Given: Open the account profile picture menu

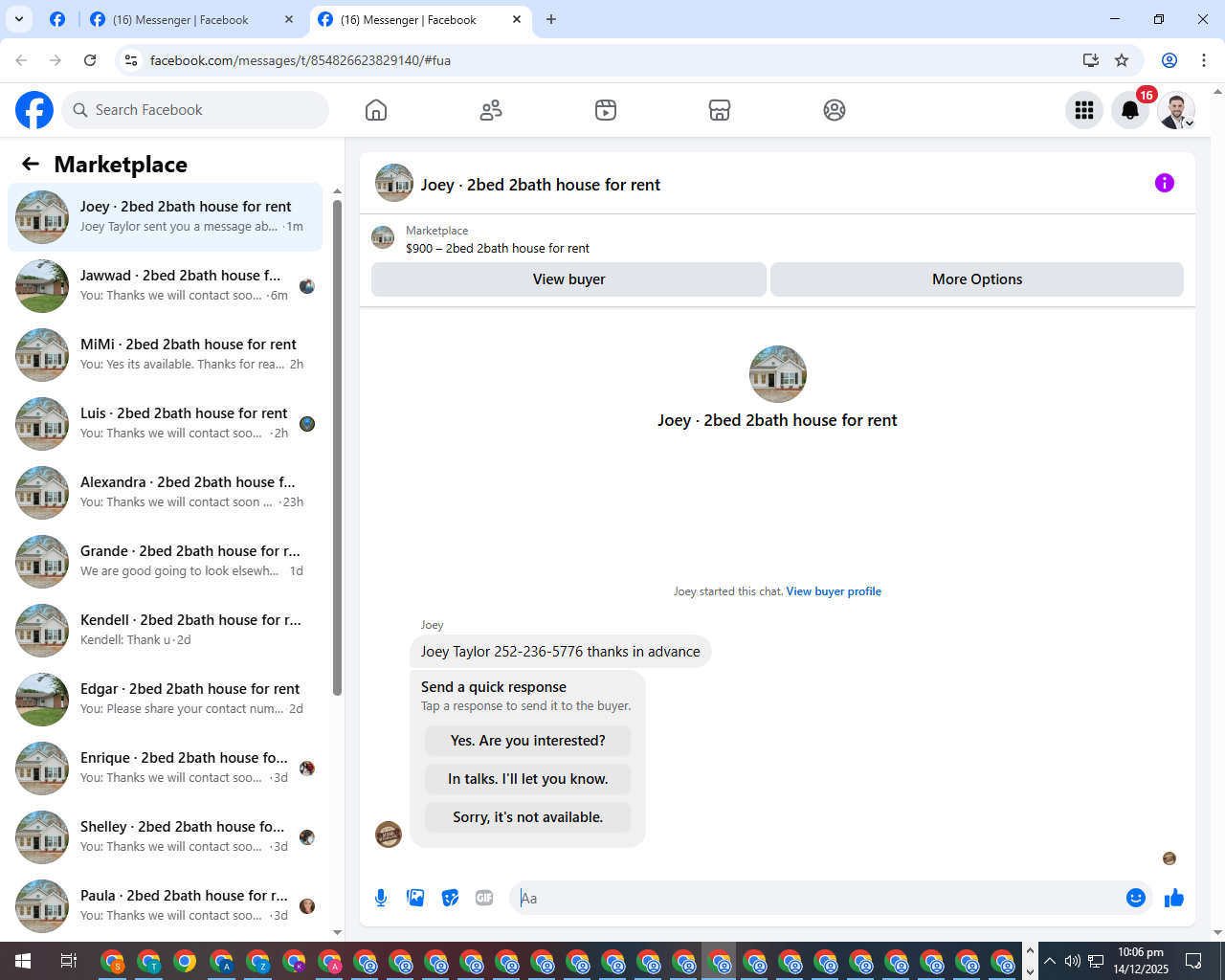Looking at the screenshot, I should pyautogui.click(x=1176, y=110).
